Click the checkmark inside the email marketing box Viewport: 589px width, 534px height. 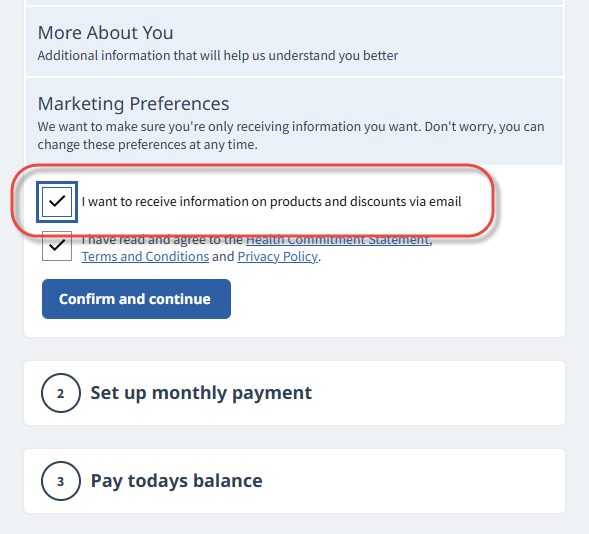coord(57,202)
